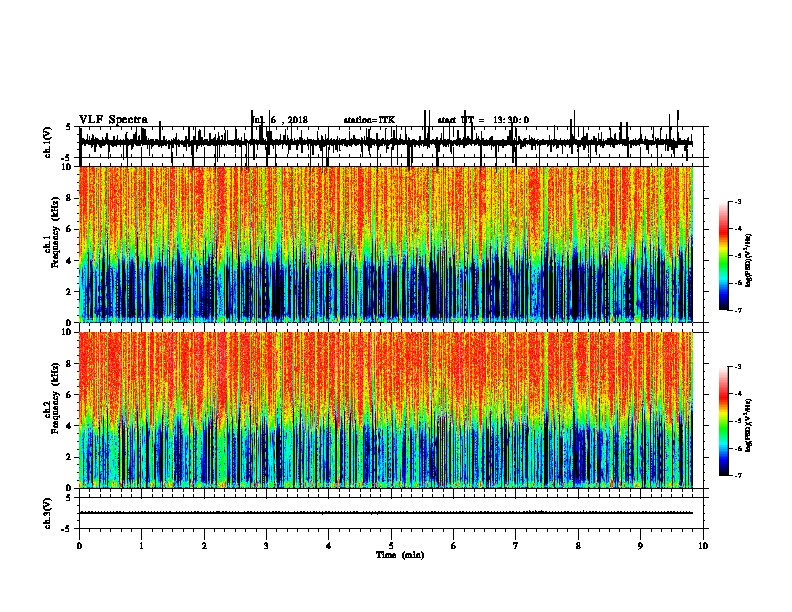Click the "-7" tick on ch.1 colorbar
792x612 pixels.
coord(738,310)
